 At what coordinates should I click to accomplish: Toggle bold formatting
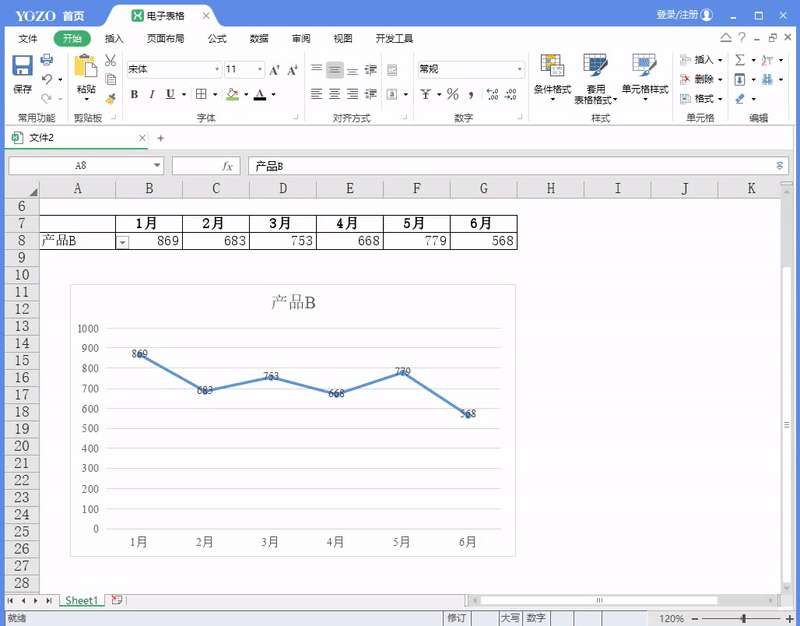(133, 94)
